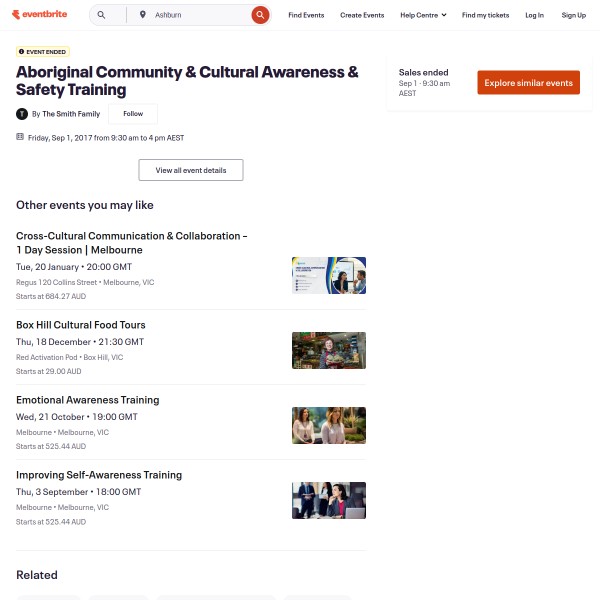The height and width of the screenshot is (600, 600).
Task: Click Log In link
Action: 534,15
